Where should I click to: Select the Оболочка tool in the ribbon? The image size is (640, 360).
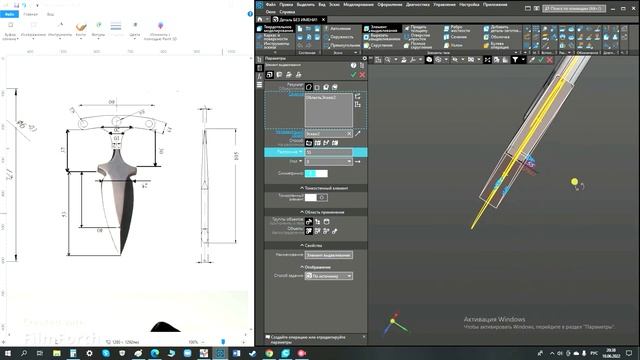[496, 37]
